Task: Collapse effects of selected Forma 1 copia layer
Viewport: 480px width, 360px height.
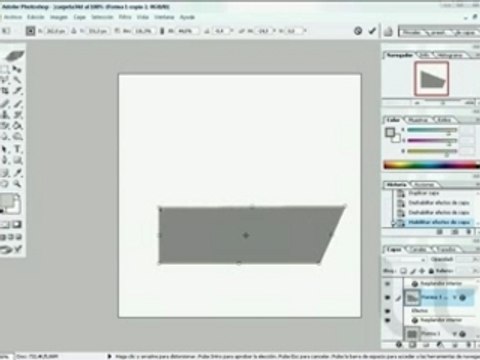Action: coord(455,297)
